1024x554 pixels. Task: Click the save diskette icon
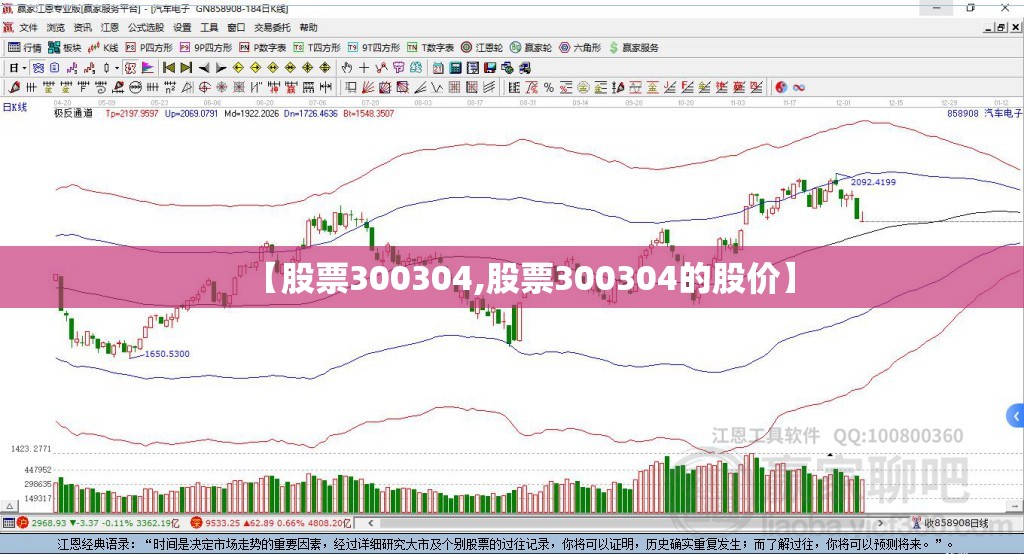[490, 68]
